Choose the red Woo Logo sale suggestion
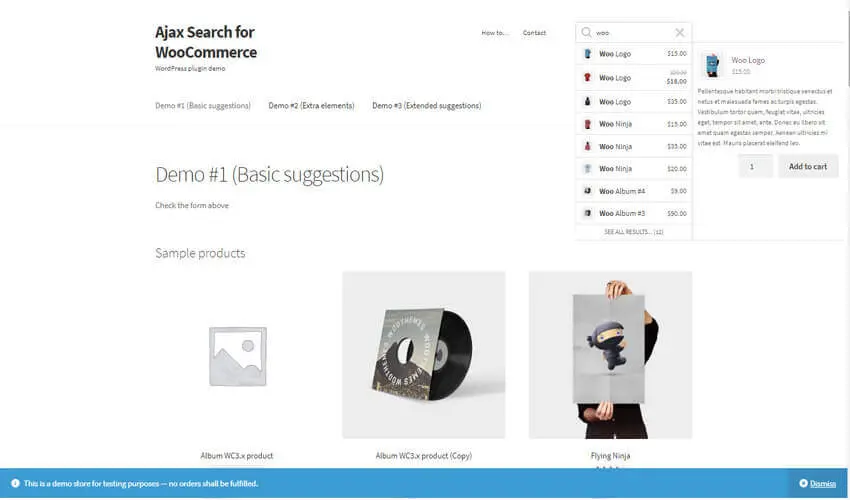The height and width of the screenshot is (500, 850). click(x=634, y=78)
